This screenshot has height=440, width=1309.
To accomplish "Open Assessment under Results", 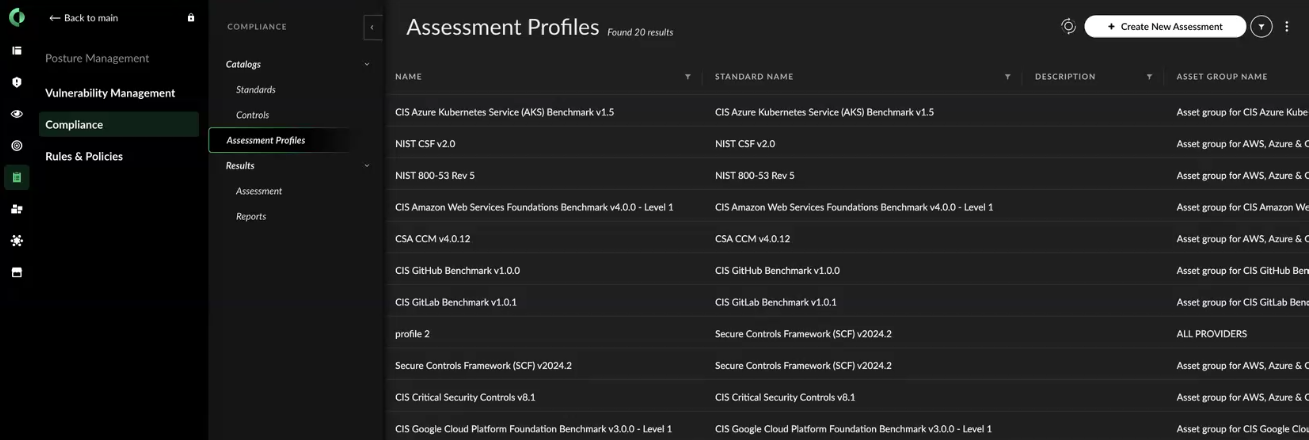I will click(259, 191).
